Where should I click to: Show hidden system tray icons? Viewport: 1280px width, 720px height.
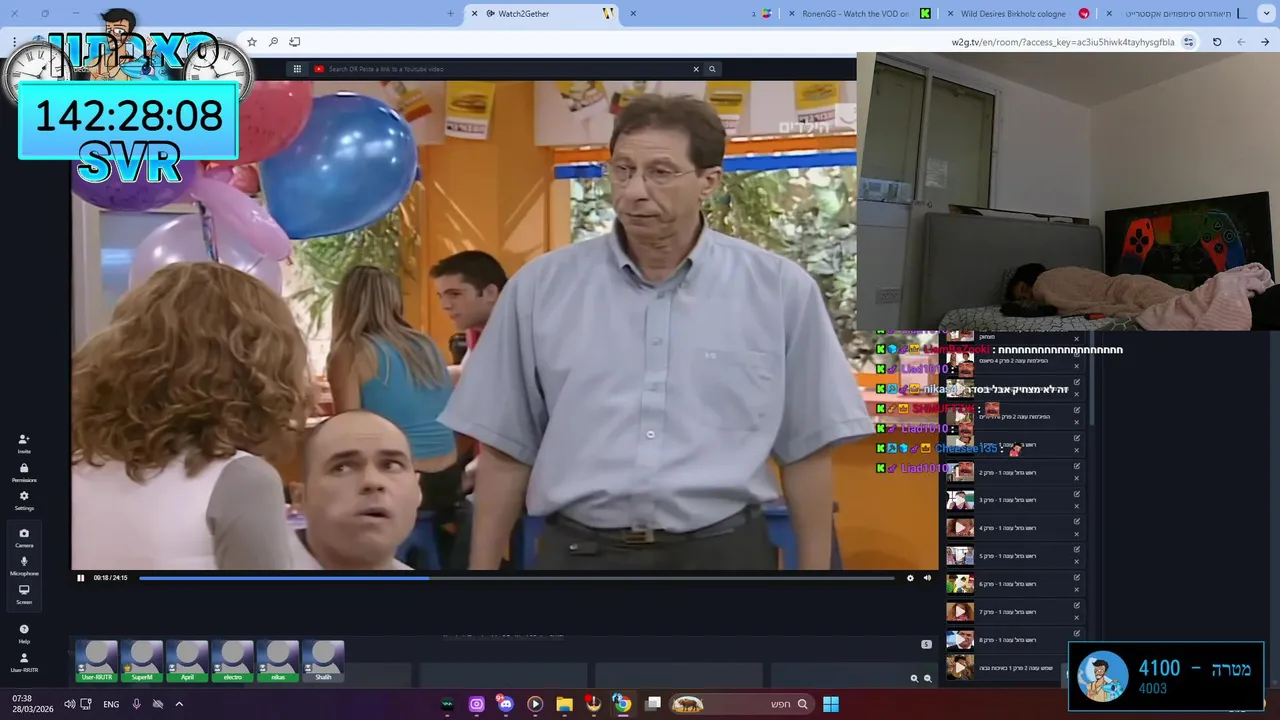tap(179, 704)
